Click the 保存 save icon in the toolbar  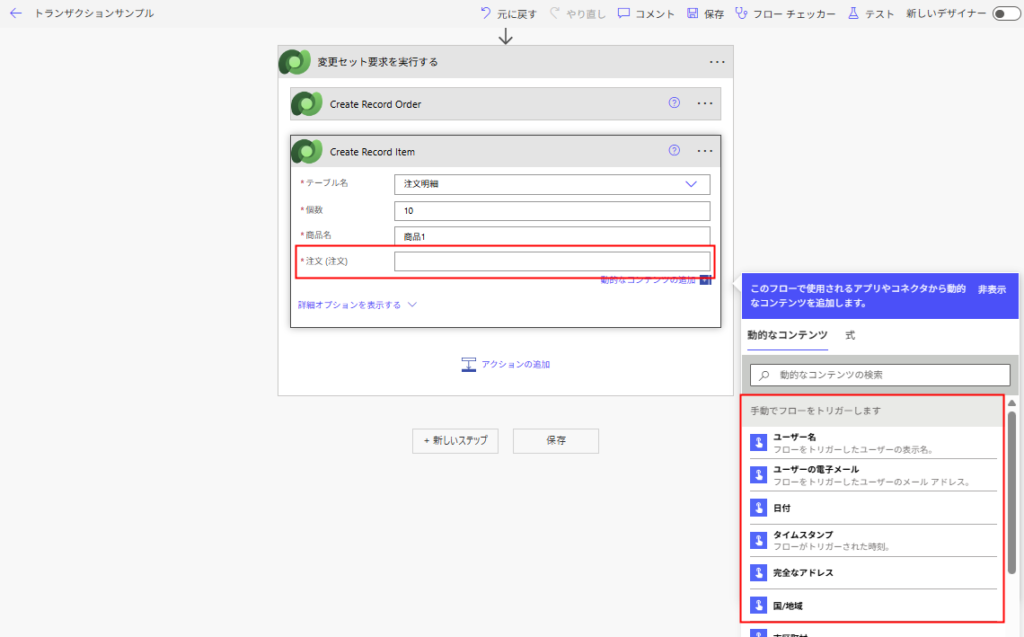coord(693,14)
